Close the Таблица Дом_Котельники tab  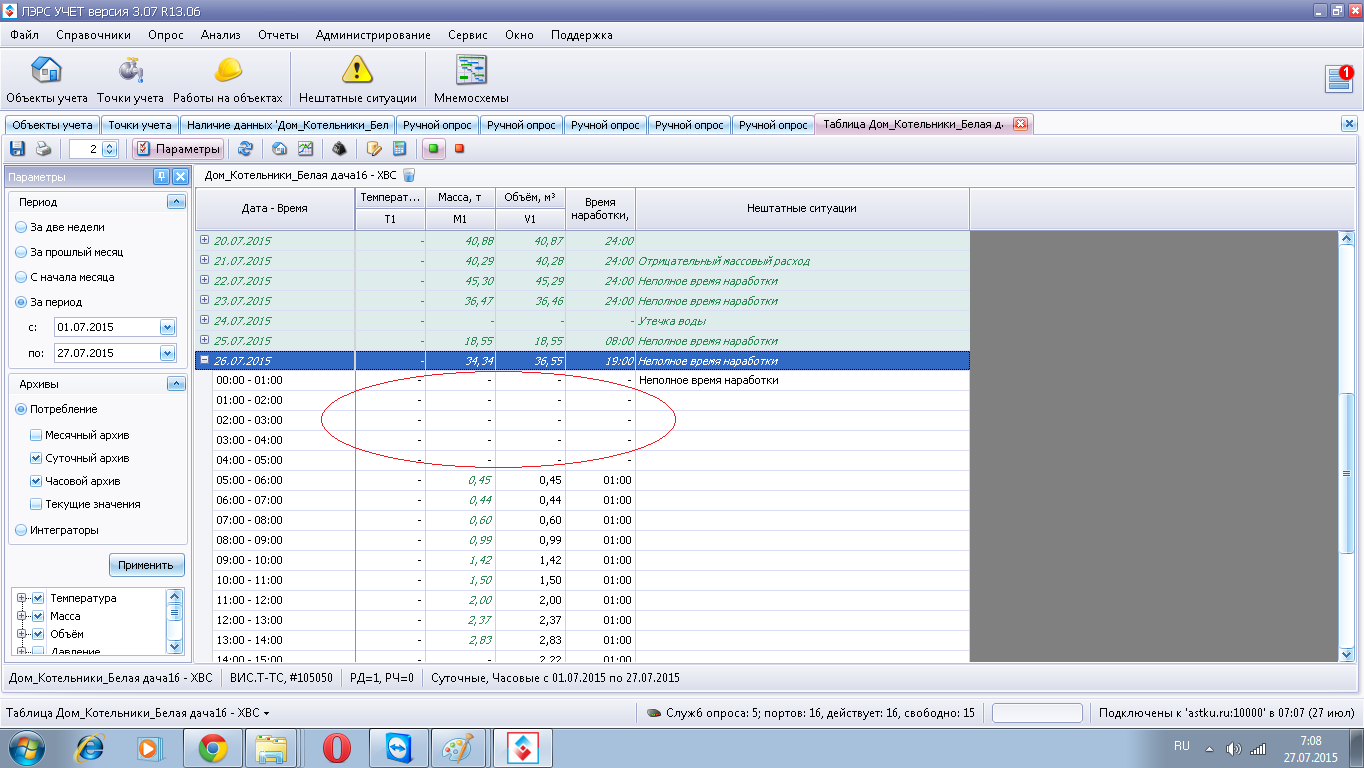(x=1020, y=124)
